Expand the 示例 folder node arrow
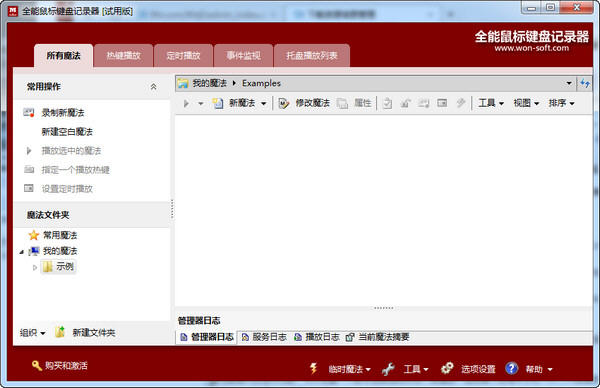600x388 pixels. [x=34, y=267]
